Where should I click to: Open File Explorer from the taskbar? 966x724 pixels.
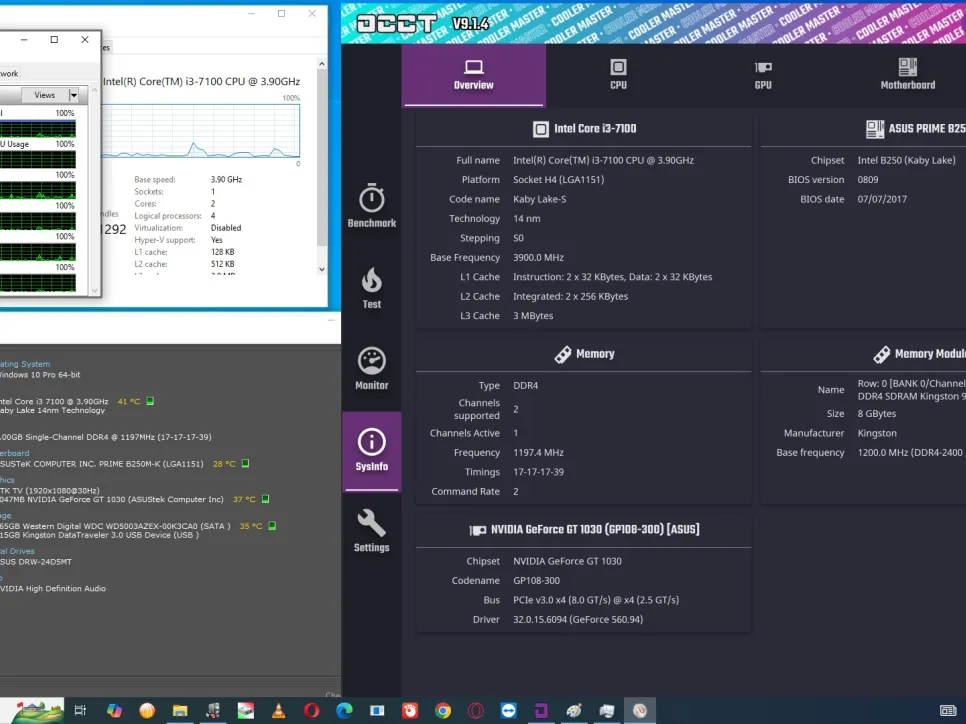tap(180, 710)
